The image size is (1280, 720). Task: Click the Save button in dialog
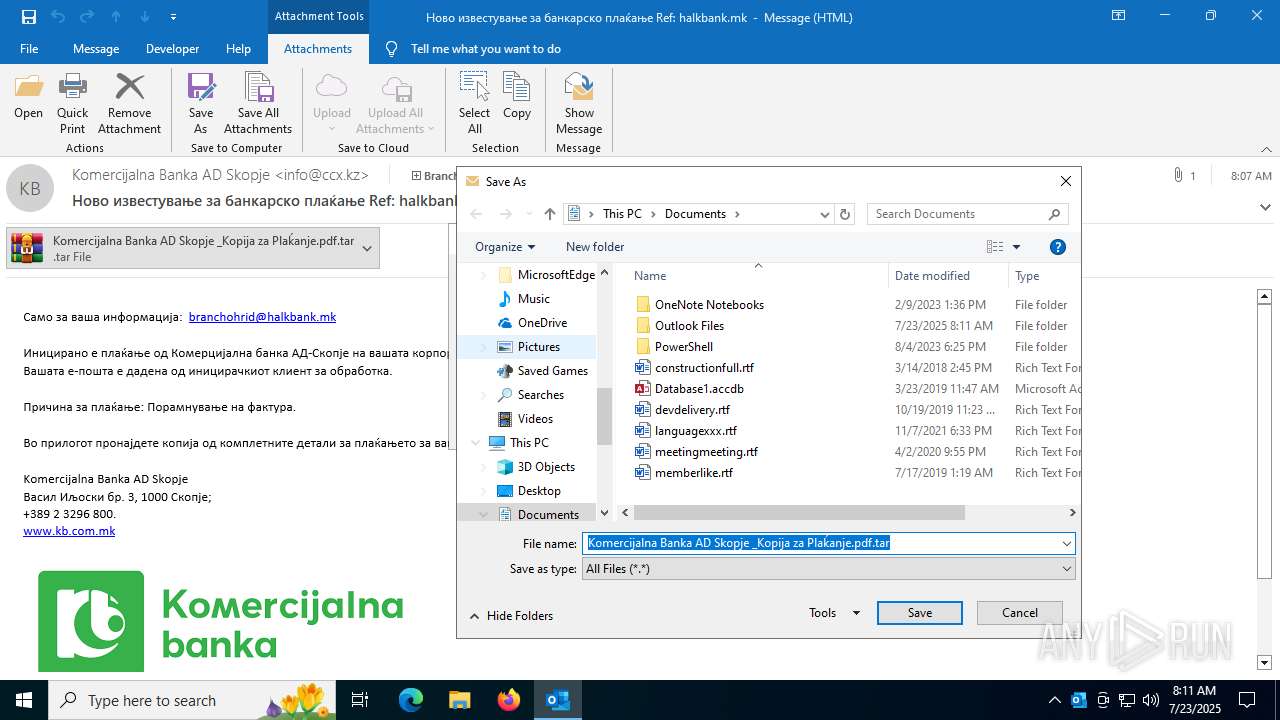[x=920, y=613]
